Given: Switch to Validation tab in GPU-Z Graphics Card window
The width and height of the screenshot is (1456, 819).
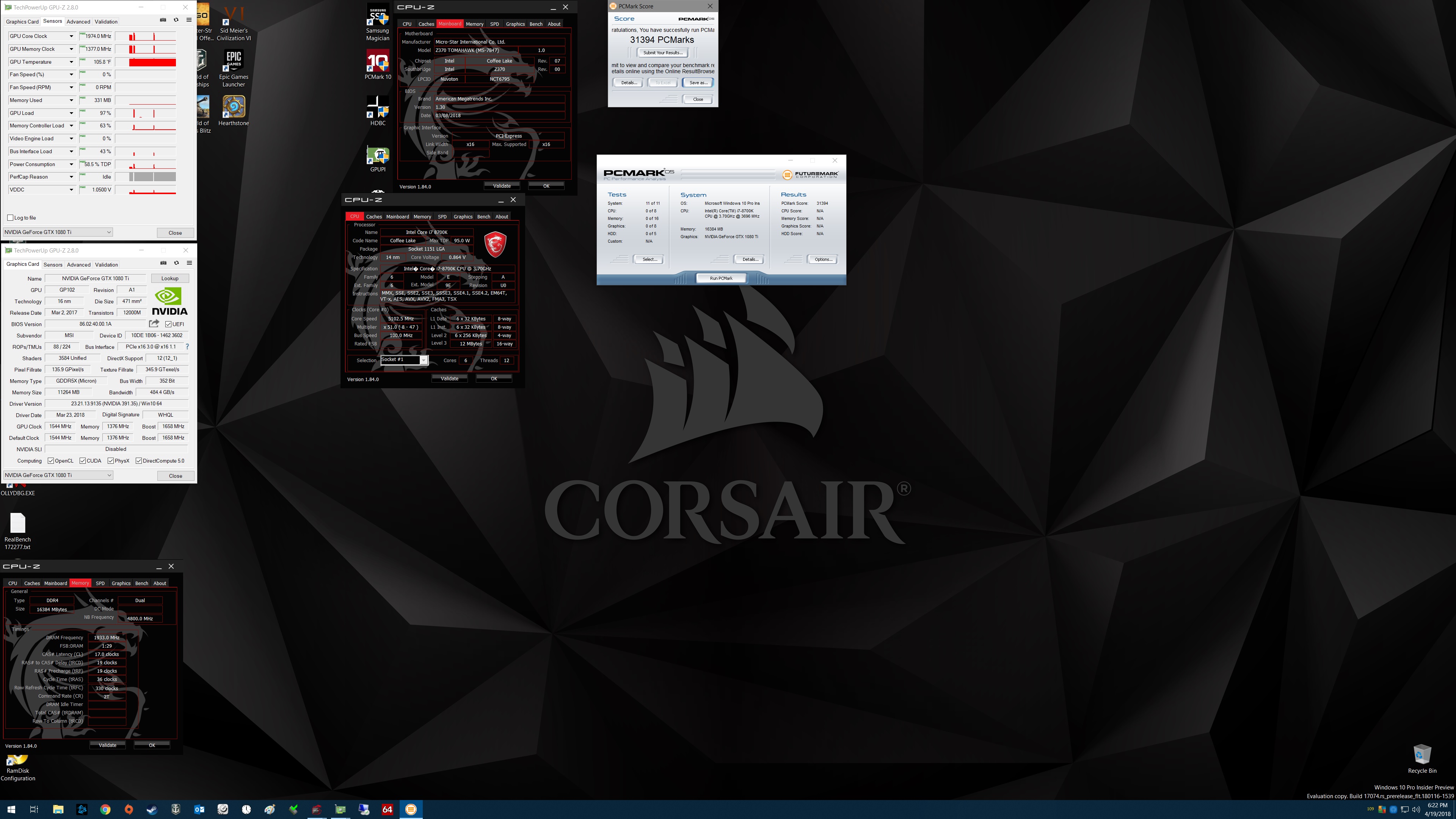Looking at the screenshot, I should tap(106, 265).
